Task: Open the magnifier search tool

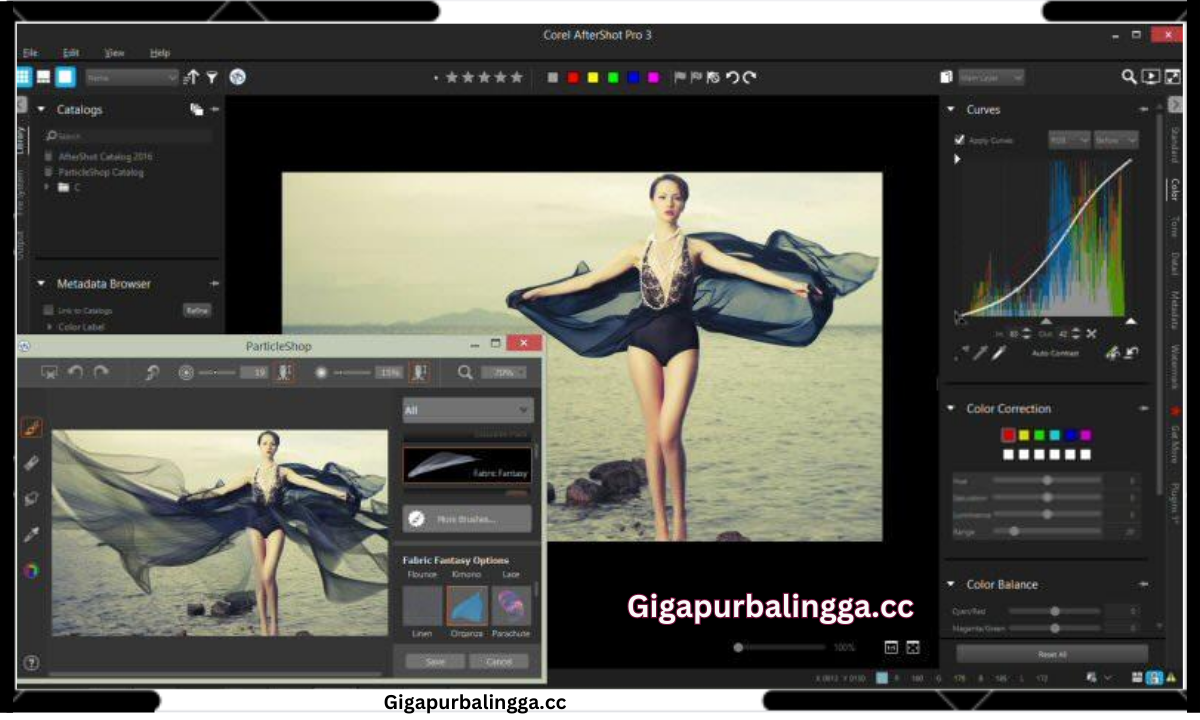Action: coord(1129,77)
